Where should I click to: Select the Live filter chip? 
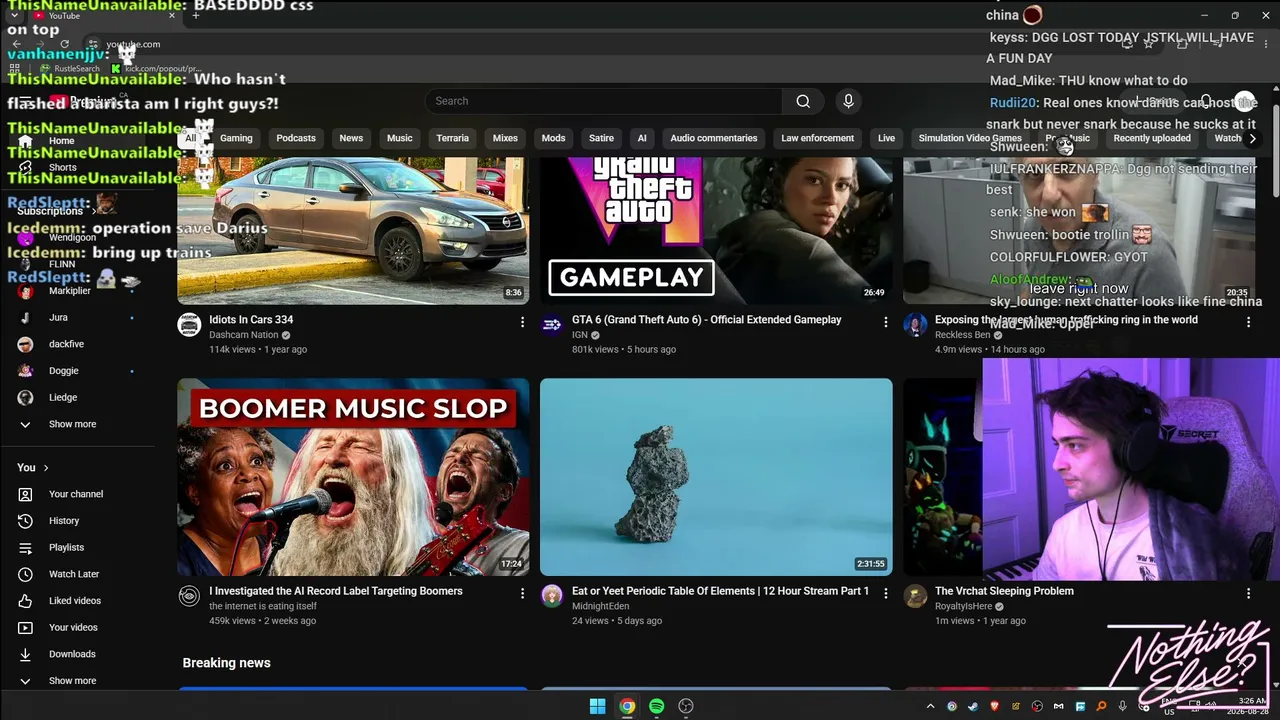point(887,138)
